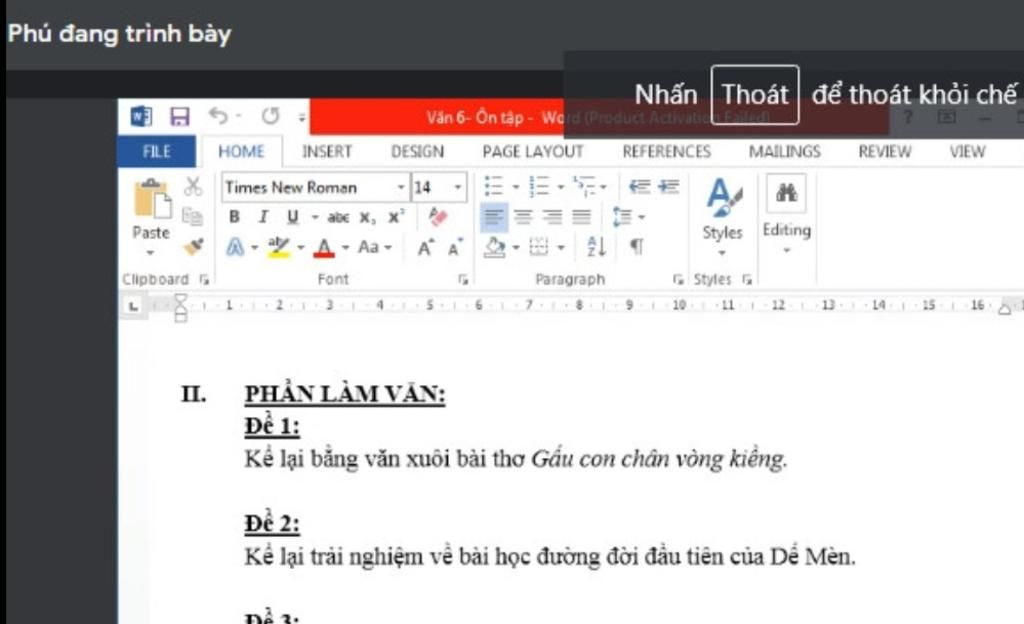Toggle Italic formatting

[x=263, y=217]
